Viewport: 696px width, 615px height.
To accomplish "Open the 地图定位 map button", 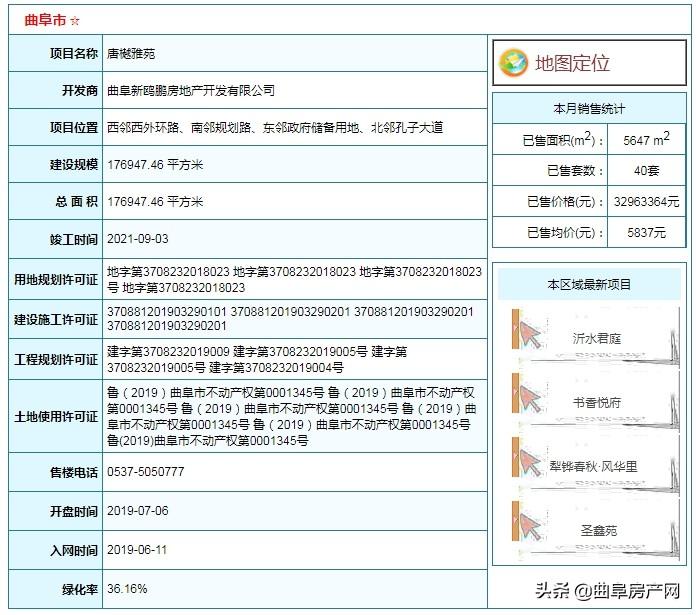I will pyautogui.click(x=589, y=63).
